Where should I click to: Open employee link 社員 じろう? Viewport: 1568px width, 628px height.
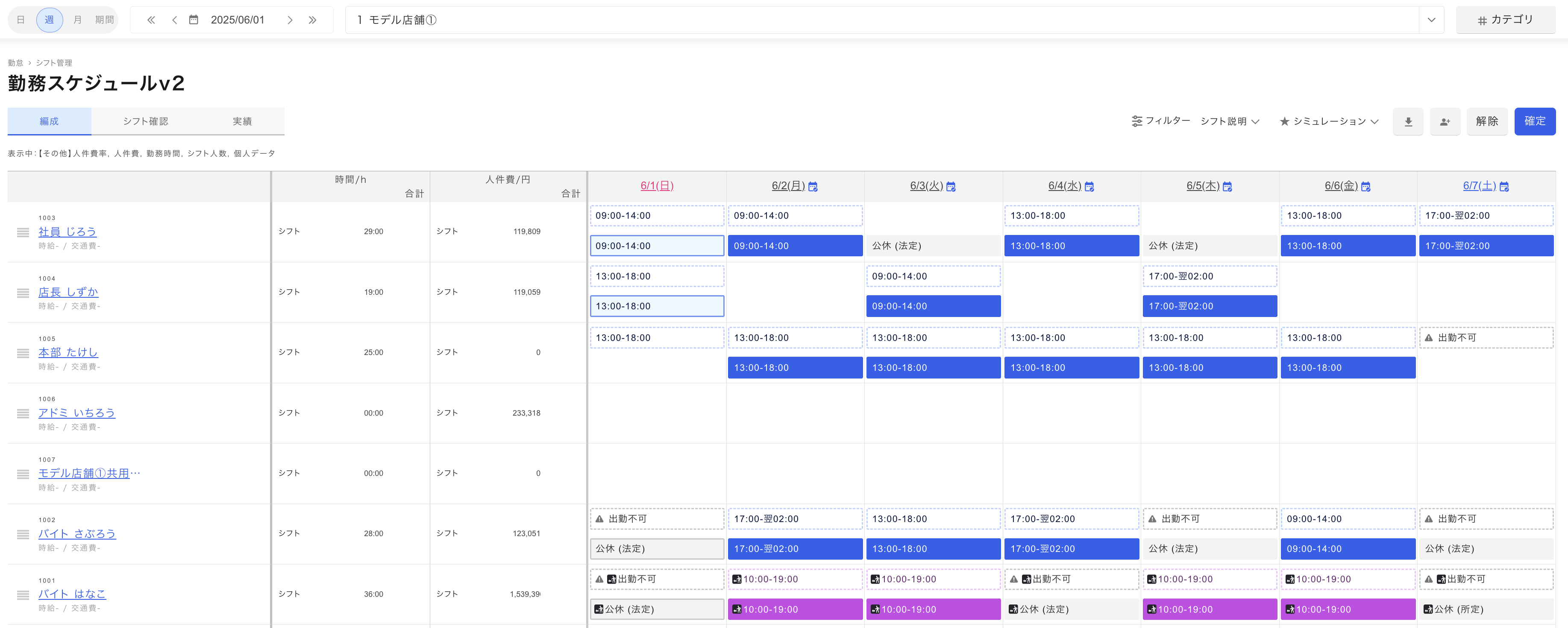point(67,232)
